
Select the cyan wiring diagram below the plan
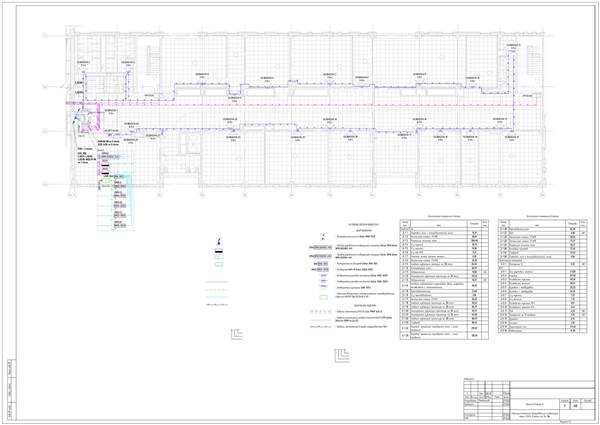pyautogui.click(x=116, y=191)
